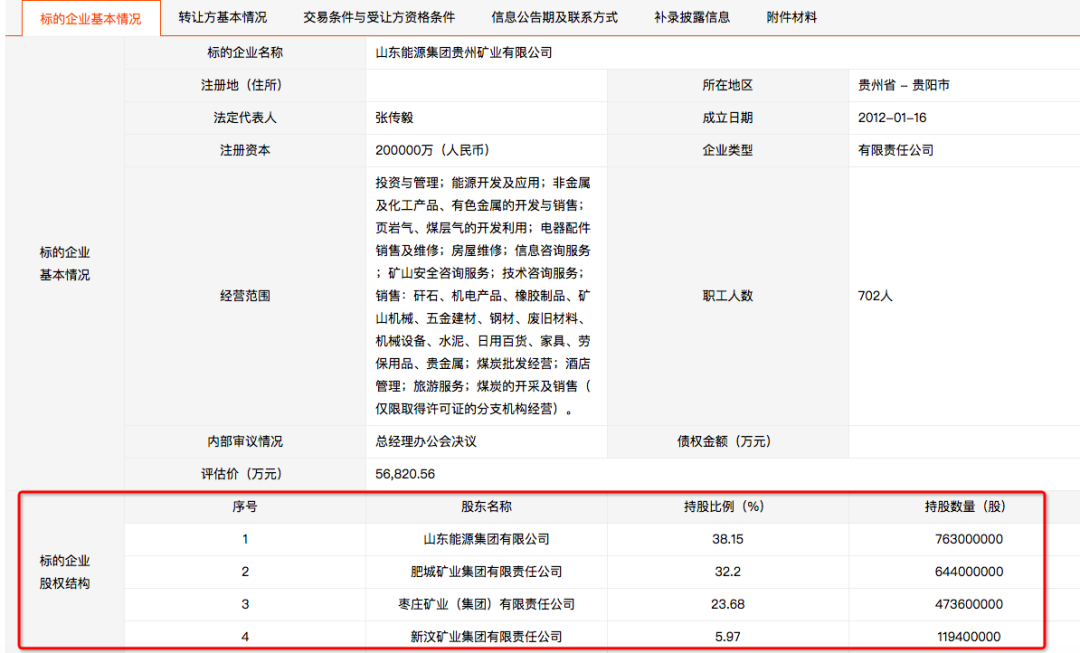Click the 标的企业名称 label
This screenshot has width=1080, height=653.
245,52
